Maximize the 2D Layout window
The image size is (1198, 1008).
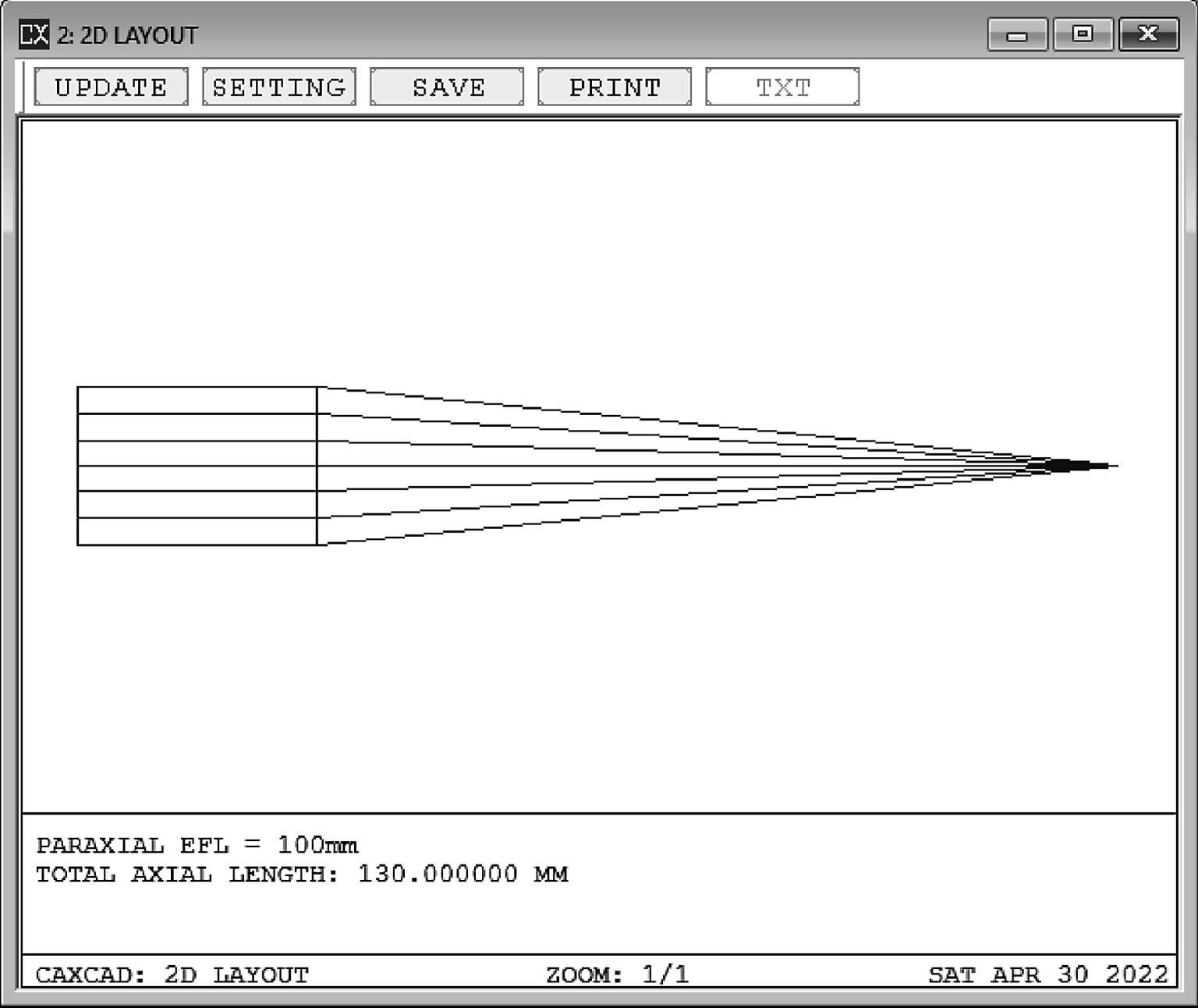[1083, 34]
